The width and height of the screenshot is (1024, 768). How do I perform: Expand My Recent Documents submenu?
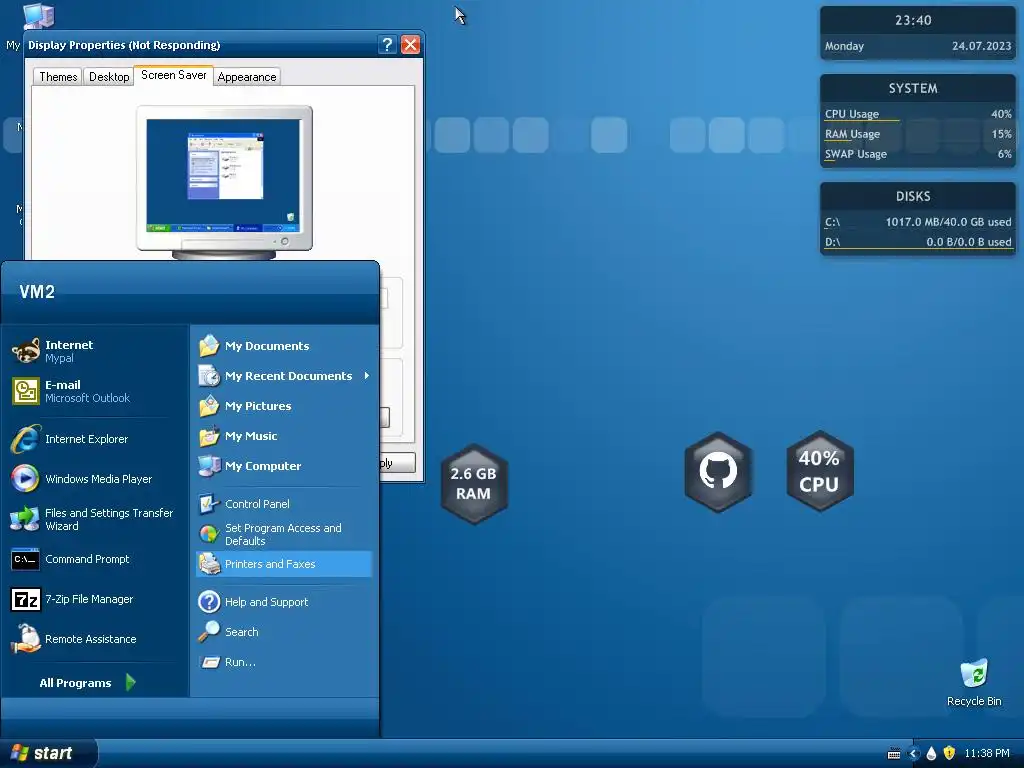[283, 376]
